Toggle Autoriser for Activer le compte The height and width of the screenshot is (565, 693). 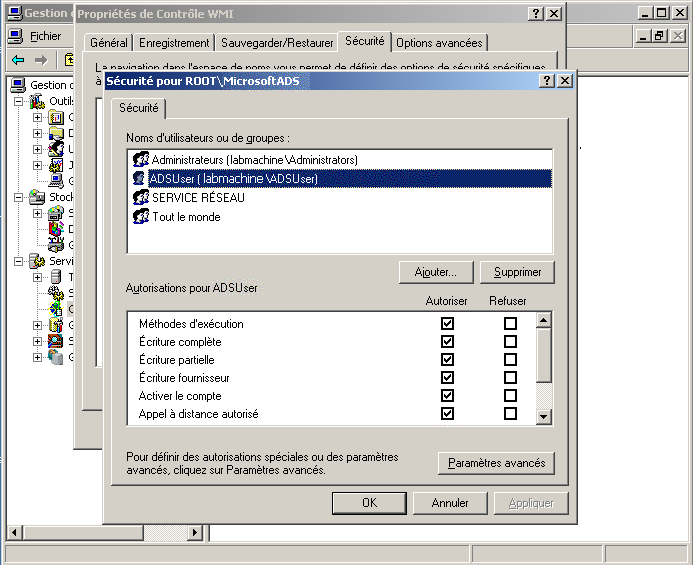[447, 396]
